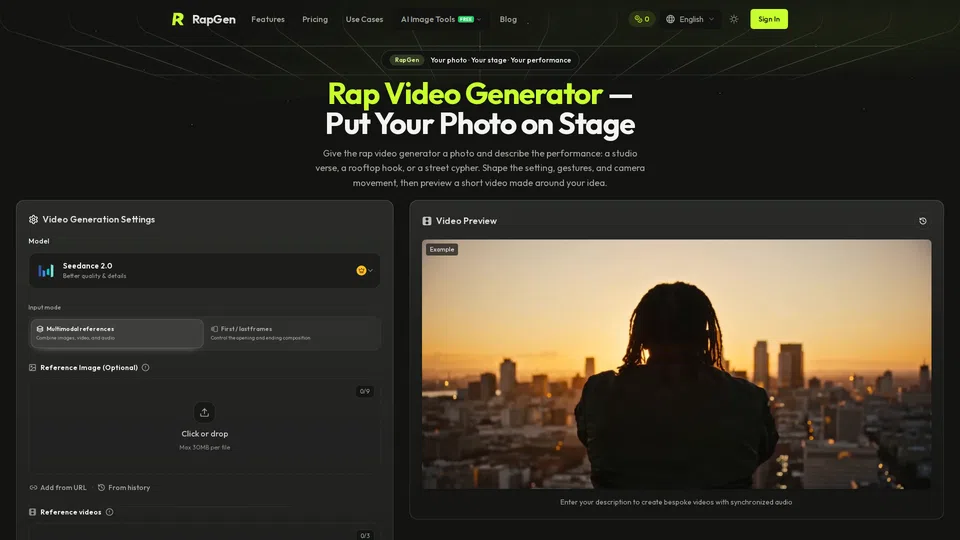Click the Example label tag
The image size is (960, 540).
click(441, 249)
